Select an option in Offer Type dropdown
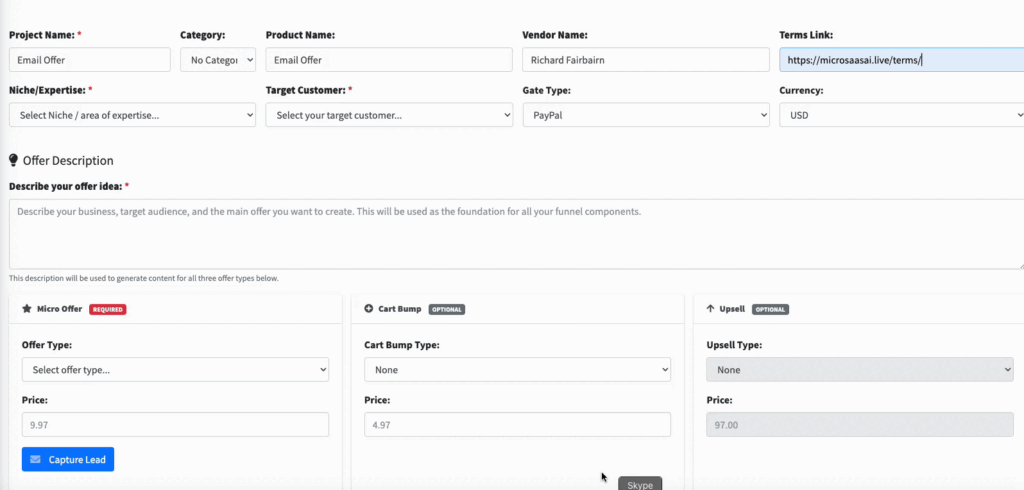The image size is (1024, 490). click(x=175, y=370)
